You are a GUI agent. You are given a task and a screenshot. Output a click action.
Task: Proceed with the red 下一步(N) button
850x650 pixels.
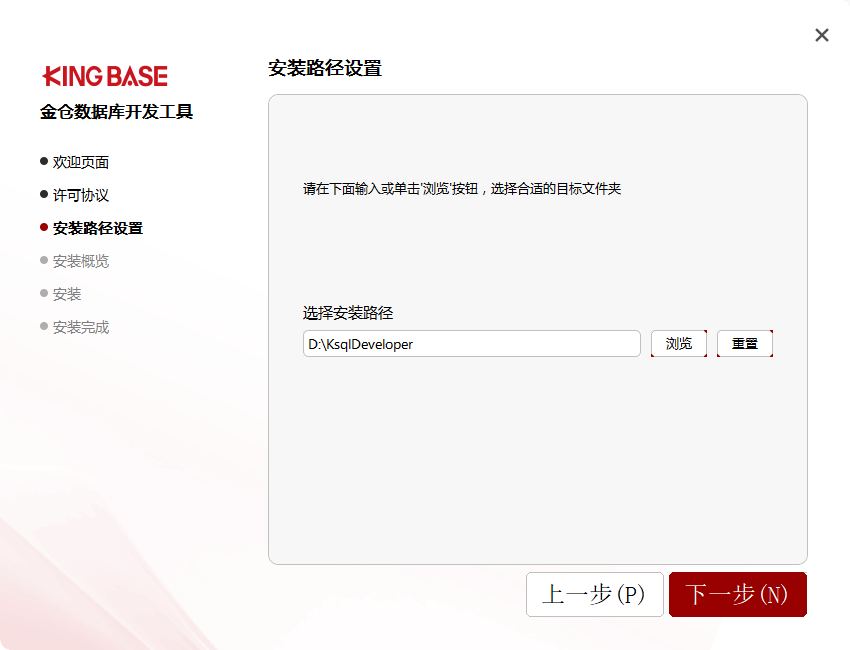[x=737, y=594]
